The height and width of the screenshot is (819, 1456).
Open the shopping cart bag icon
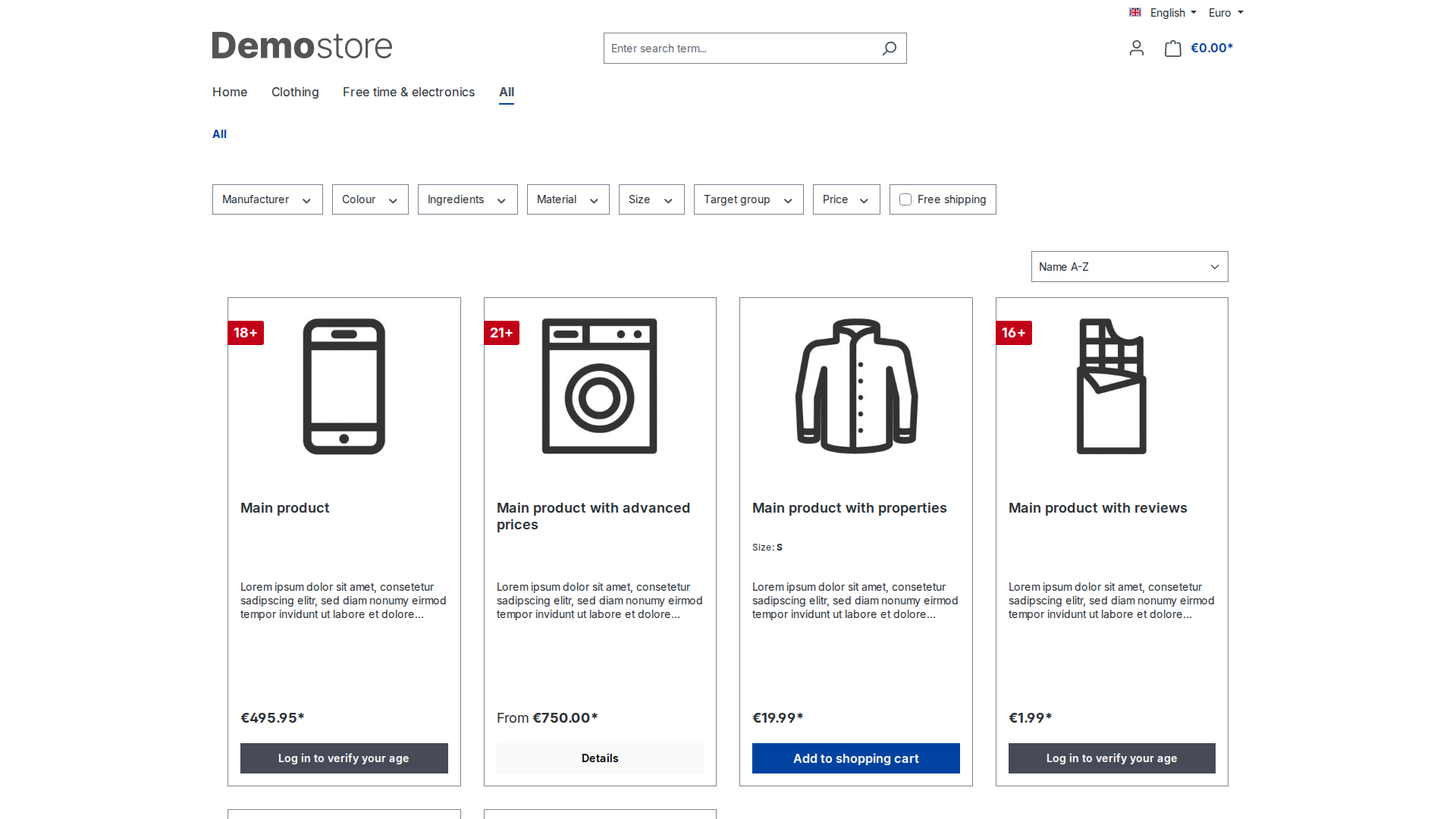coord(1172,49)
